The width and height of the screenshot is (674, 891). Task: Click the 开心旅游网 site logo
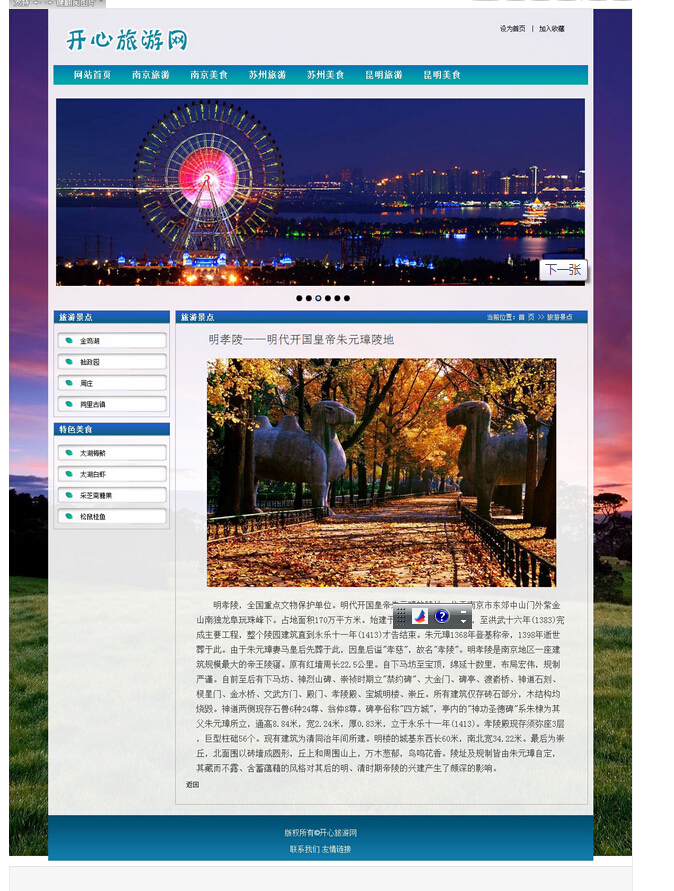click(127, 40)
